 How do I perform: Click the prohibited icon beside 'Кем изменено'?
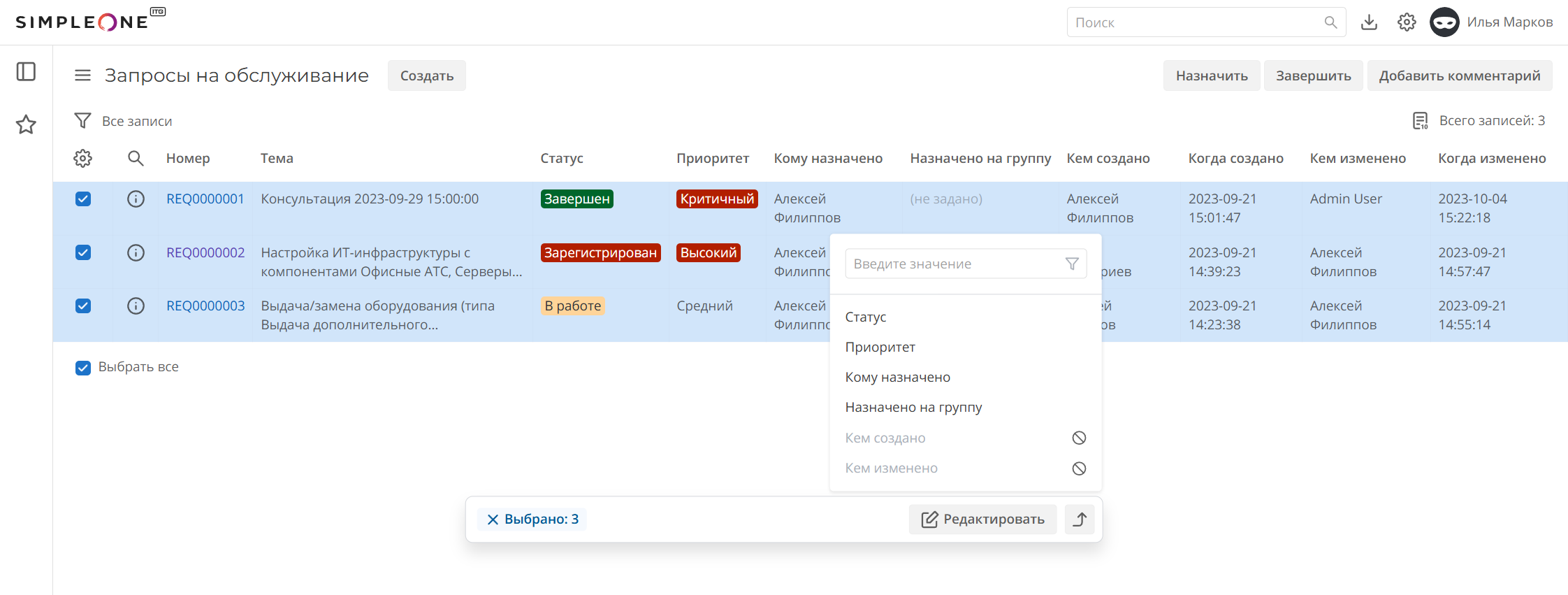pyautogui.click(x=1079, y=468)
